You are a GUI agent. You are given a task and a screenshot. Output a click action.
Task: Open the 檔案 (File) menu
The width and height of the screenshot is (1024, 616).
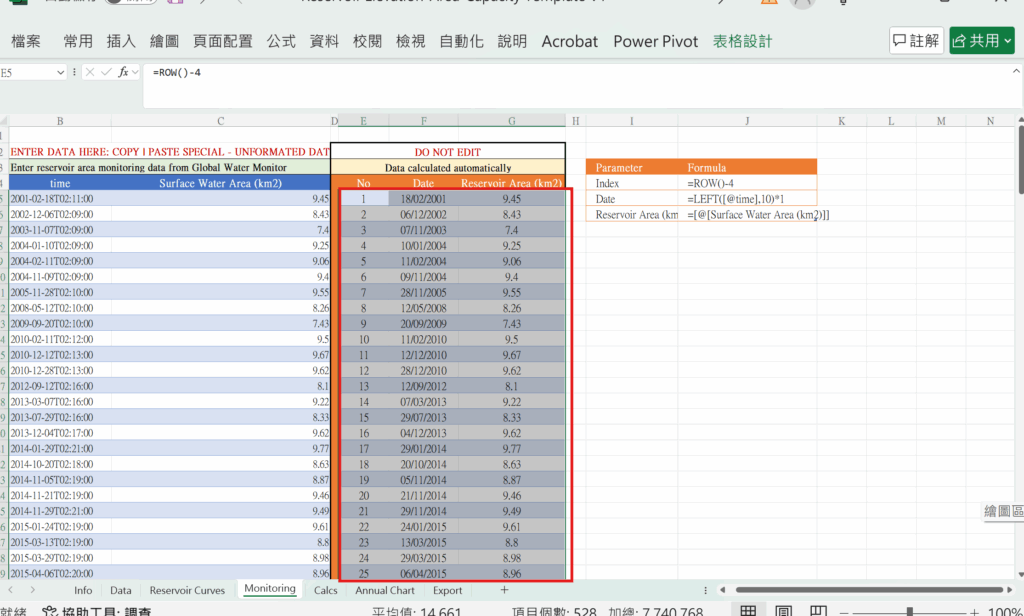point(26,41)
